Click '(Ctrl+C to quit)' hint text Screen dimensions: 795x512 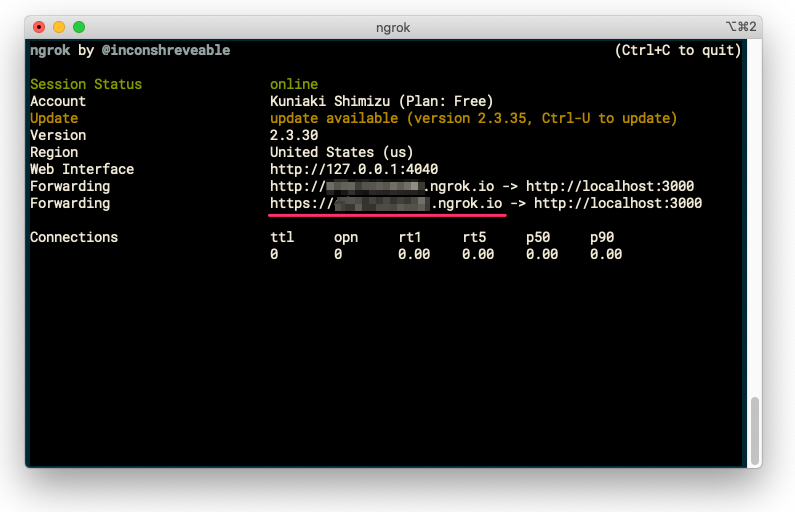tap(678, 50)
